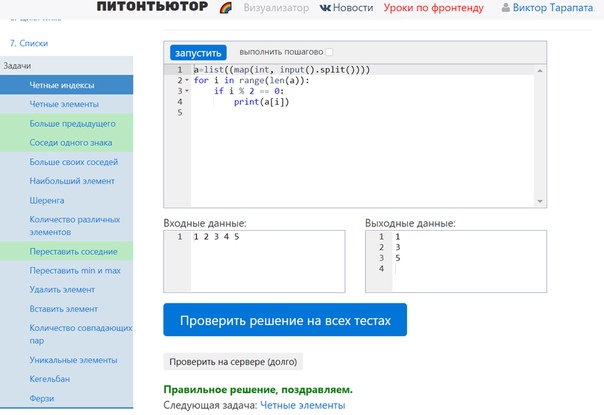The height and width of the screenshot is (415, 604).
Task: Open the Наибольший элемент task
Action: click(66, 181)
